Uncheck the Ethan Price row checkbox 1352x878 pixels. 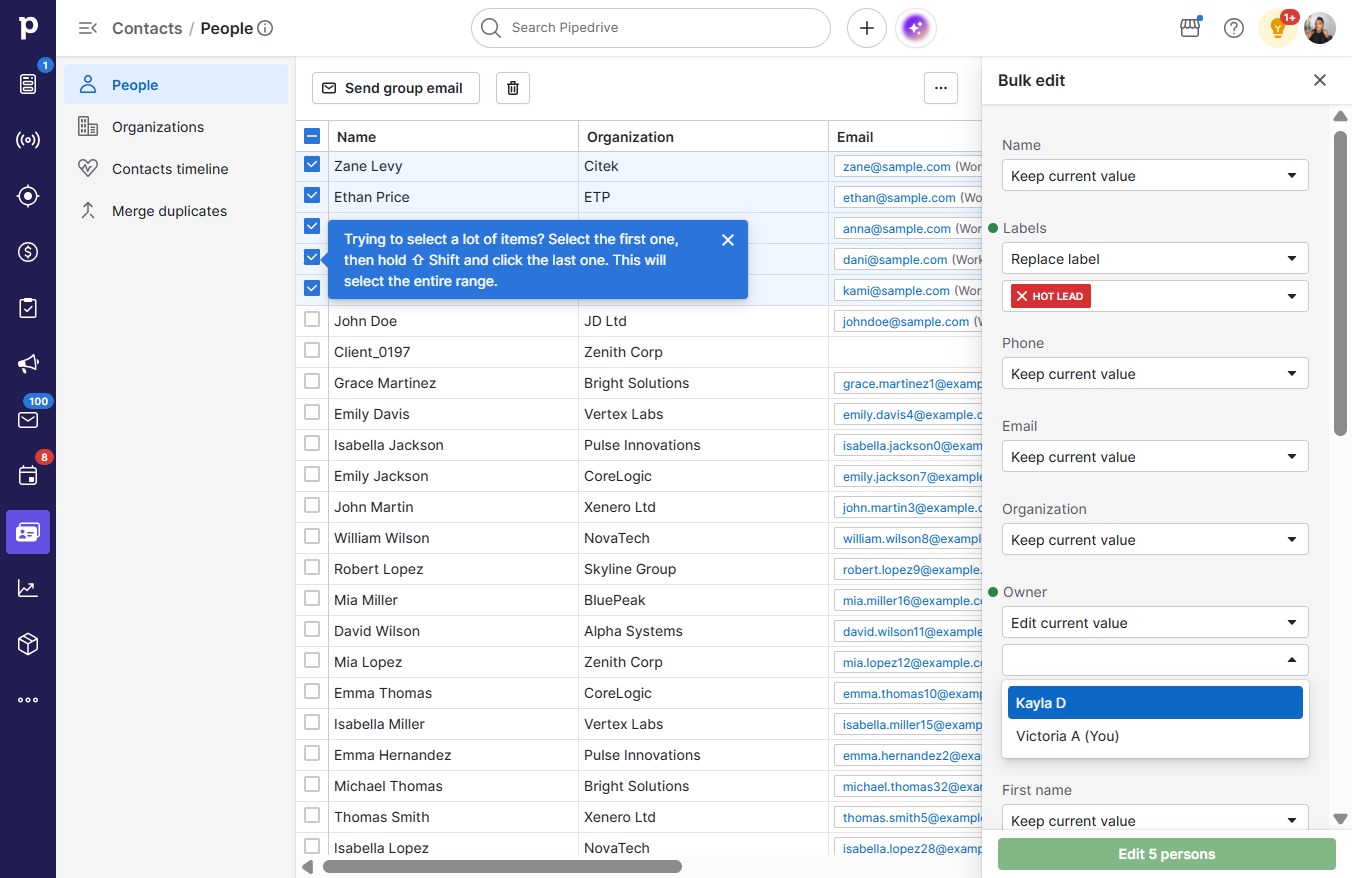[x=312, y=195]
